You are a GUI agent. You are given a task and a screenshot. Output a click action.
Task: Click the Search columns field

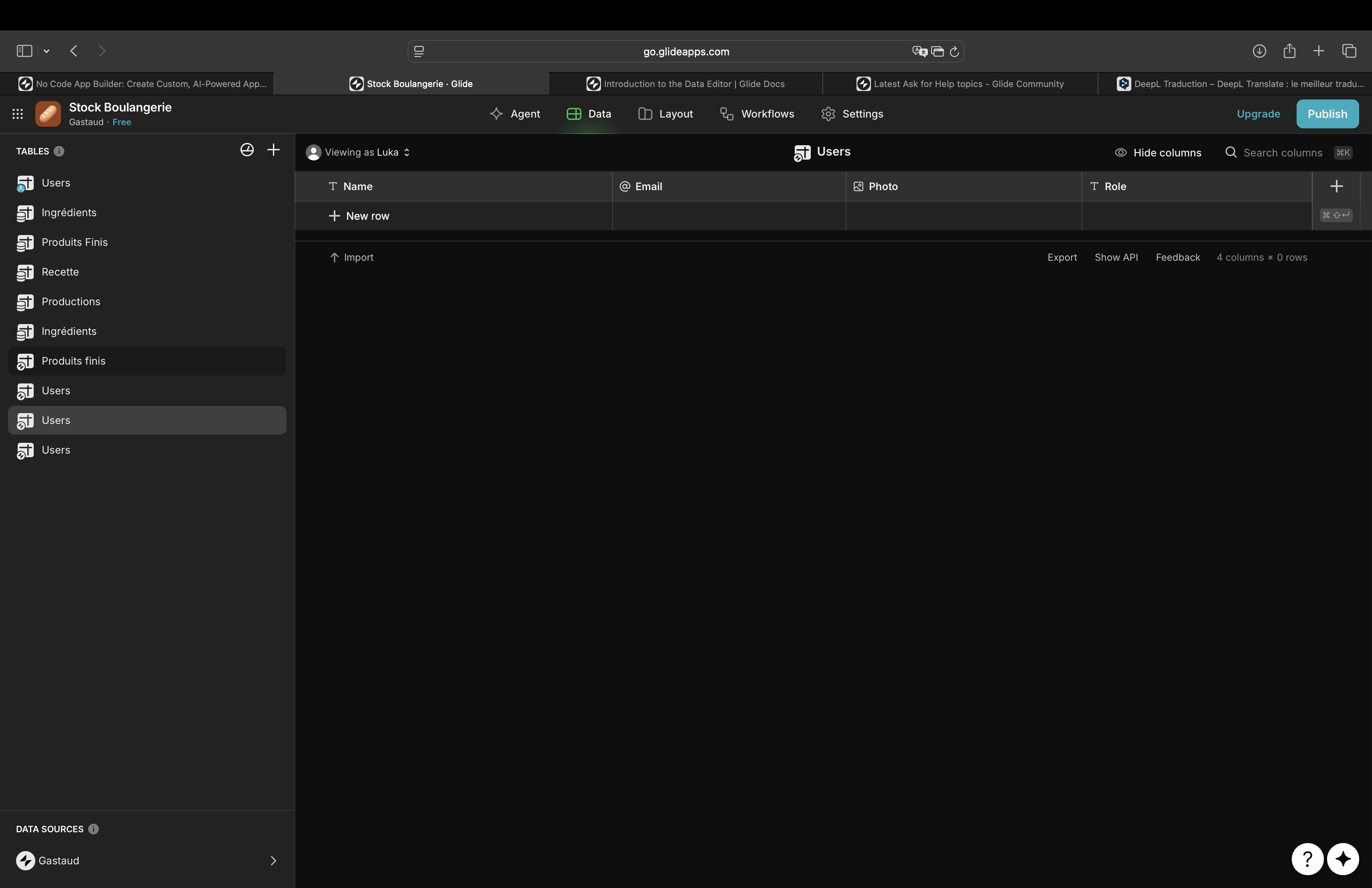click(x=1282, y=153)
